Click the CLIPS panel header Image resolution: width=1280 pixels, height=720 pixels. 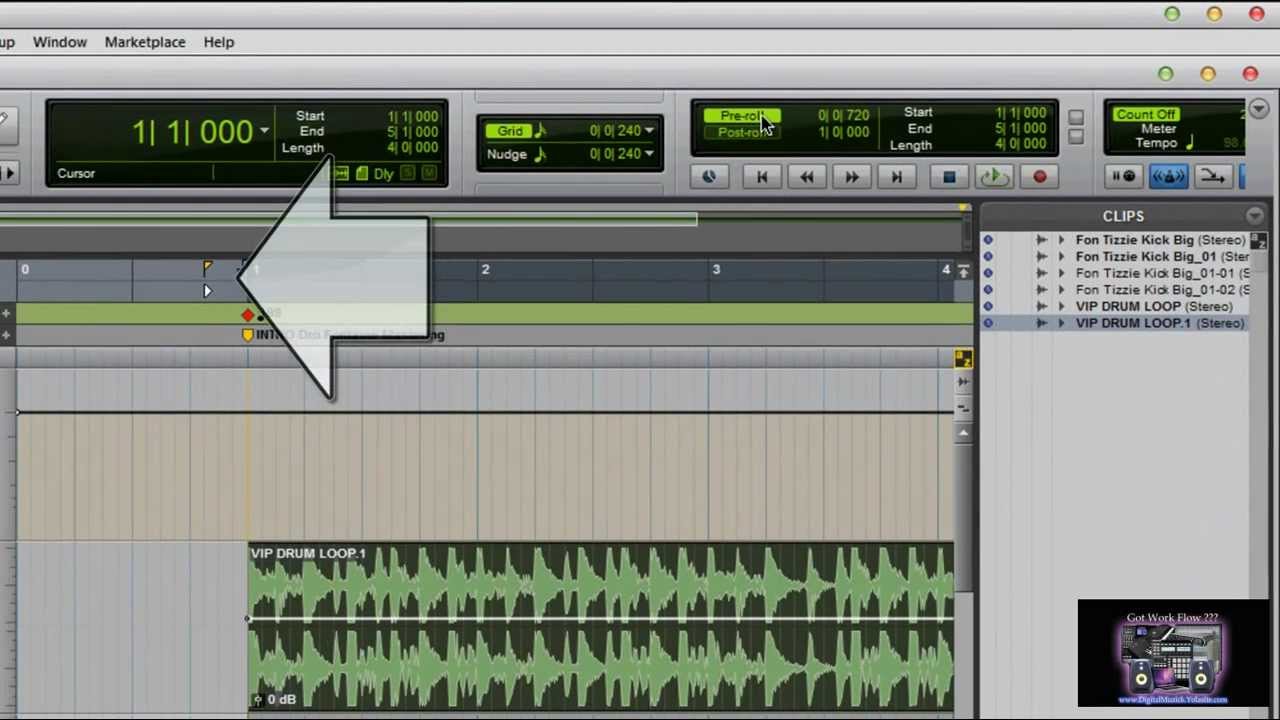pos(1124,216)
